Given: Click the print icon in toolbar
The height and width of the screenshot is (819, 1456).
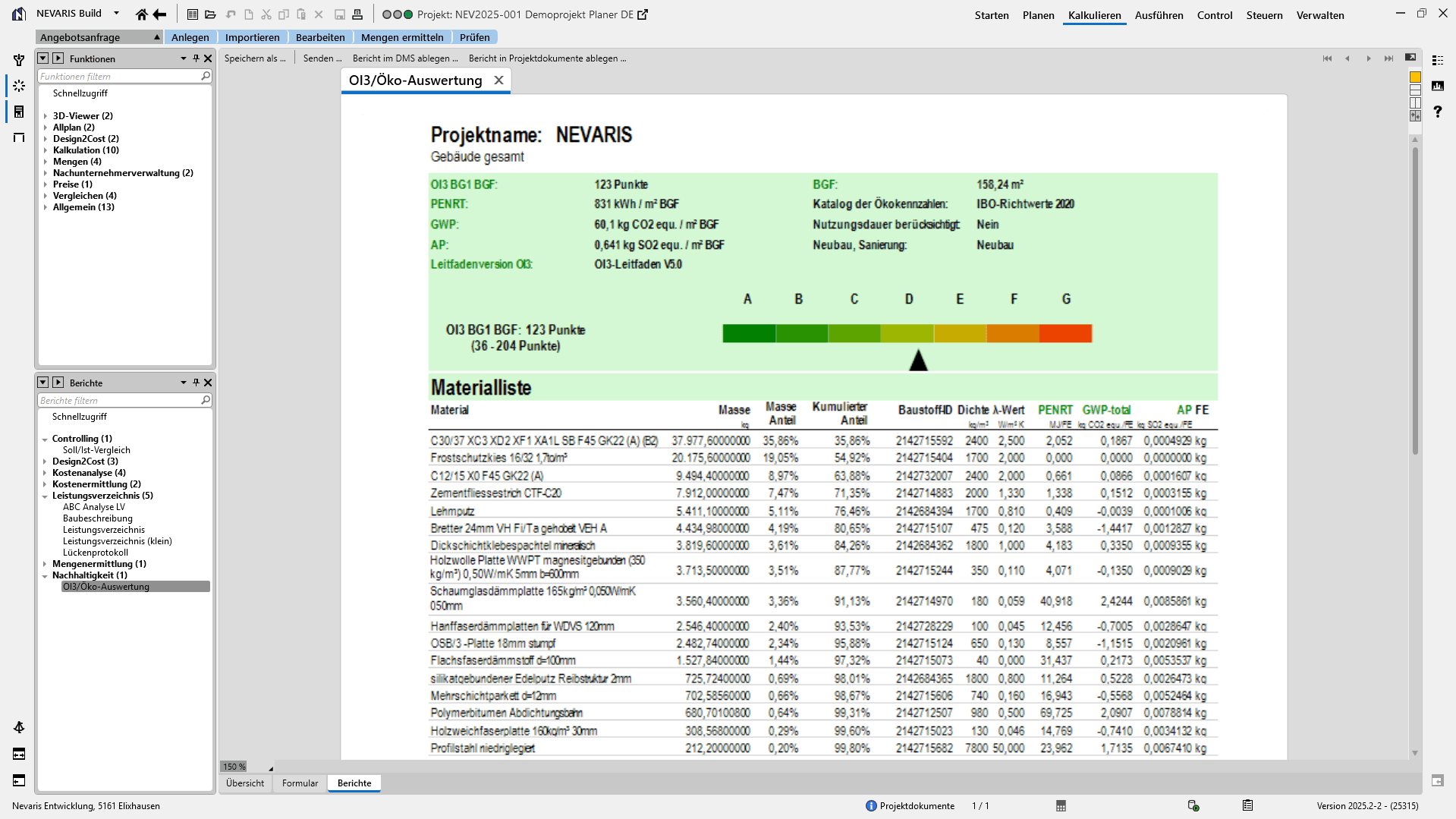Looking at the screenshot, I should [x=357, y=14].
